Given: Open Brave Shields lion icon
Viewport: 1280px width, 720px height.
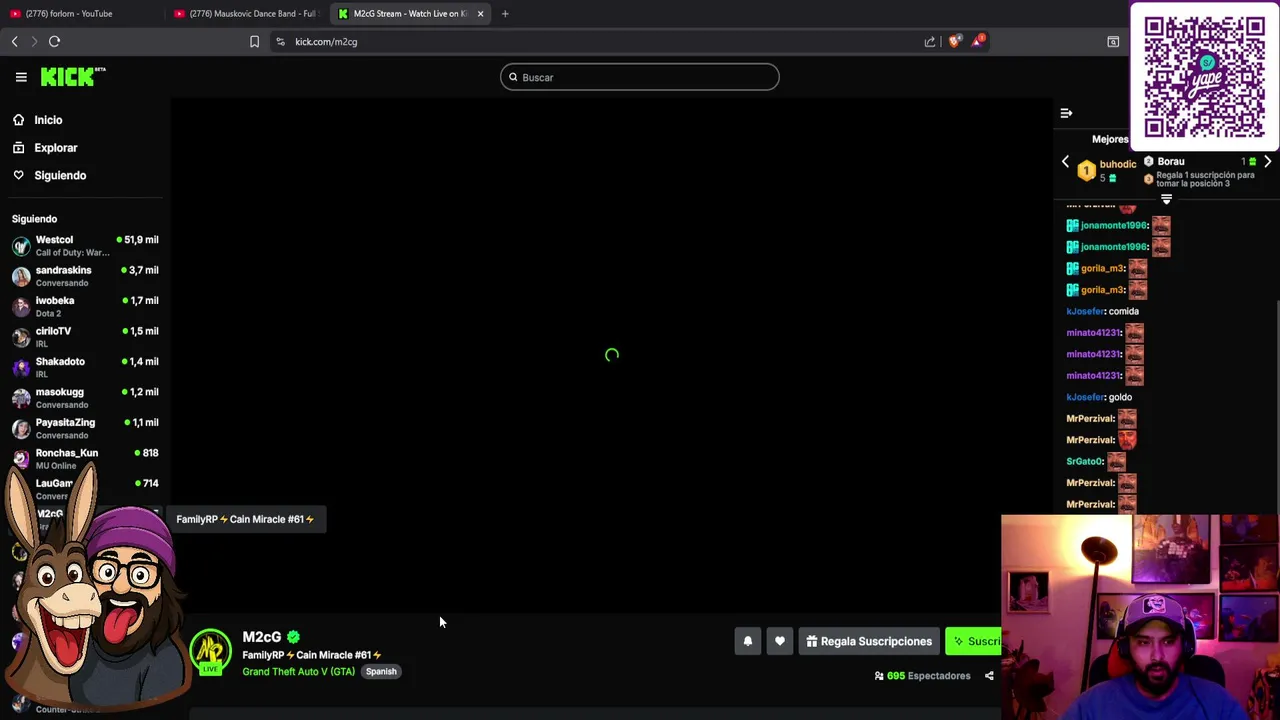Looking at the screenshot, I should (x=955, y=41).
